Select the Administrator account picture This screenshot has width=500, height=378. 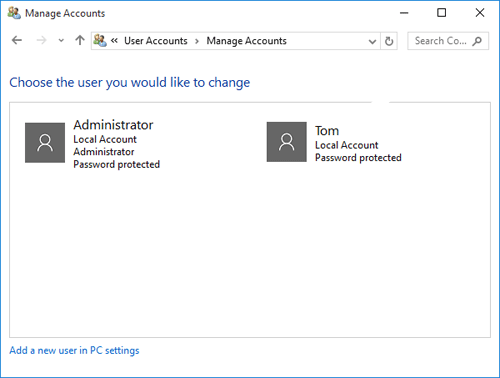45,143
